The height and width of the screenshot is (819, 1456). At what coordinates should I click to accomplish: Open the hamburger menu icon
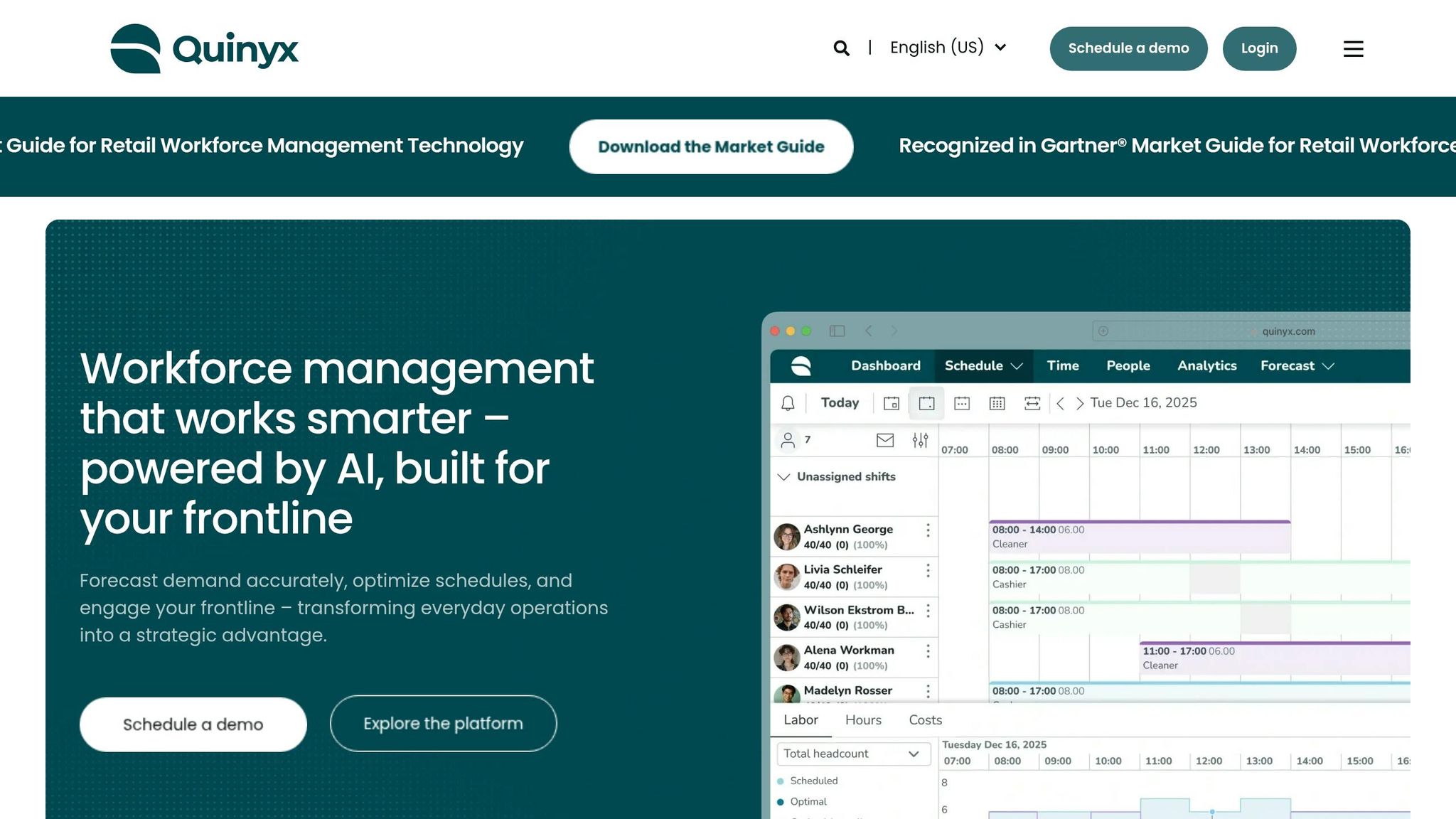tap(1353, 48)
